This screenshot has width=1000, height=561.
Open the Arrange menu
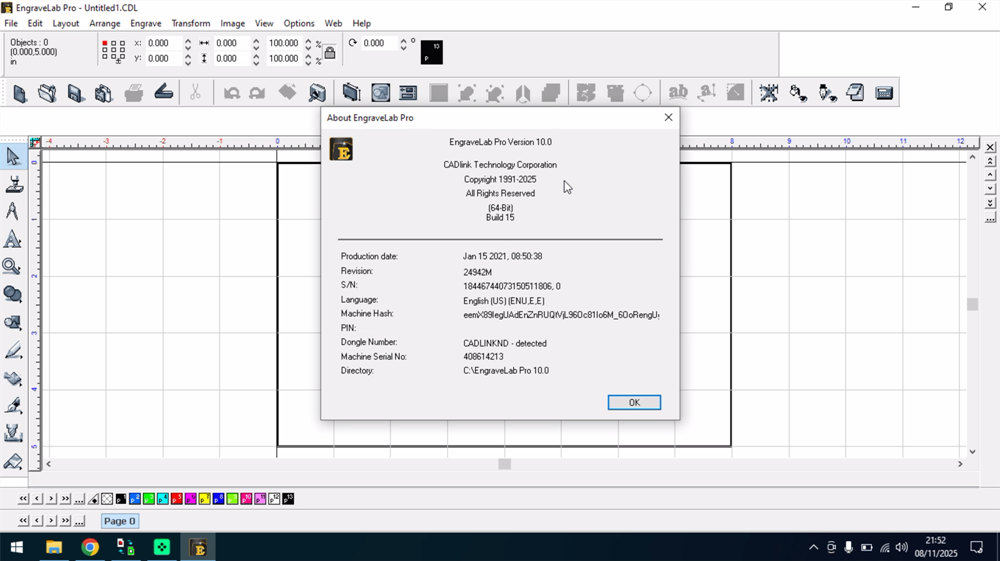105,23
